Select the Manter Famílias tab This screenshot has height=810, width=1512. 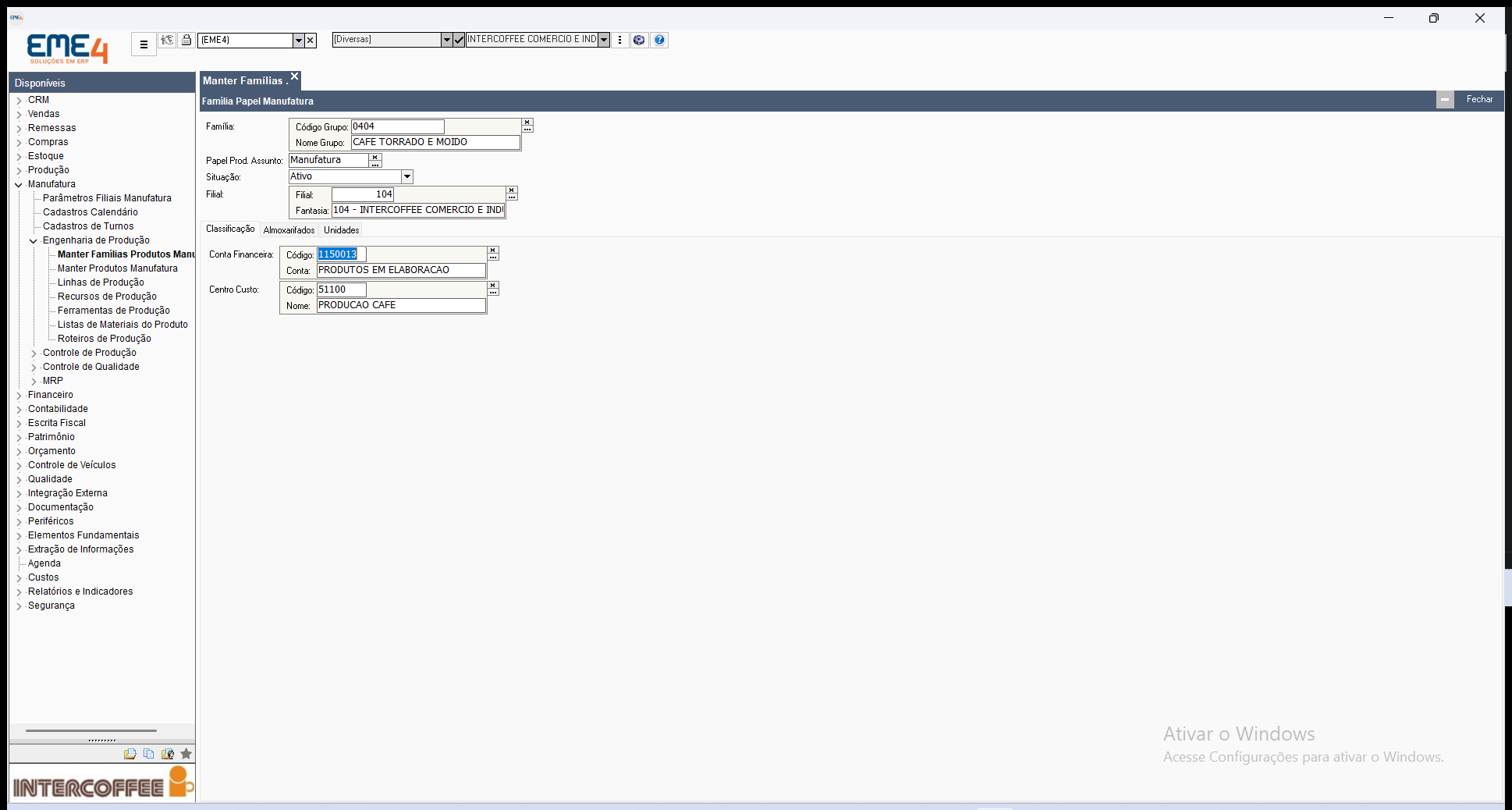click(x=244, y=80)
